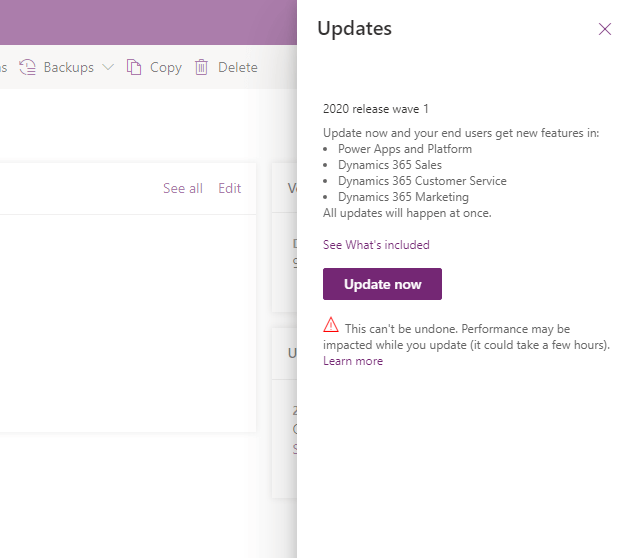Click the Backups history icon

[x=27, y=67]
